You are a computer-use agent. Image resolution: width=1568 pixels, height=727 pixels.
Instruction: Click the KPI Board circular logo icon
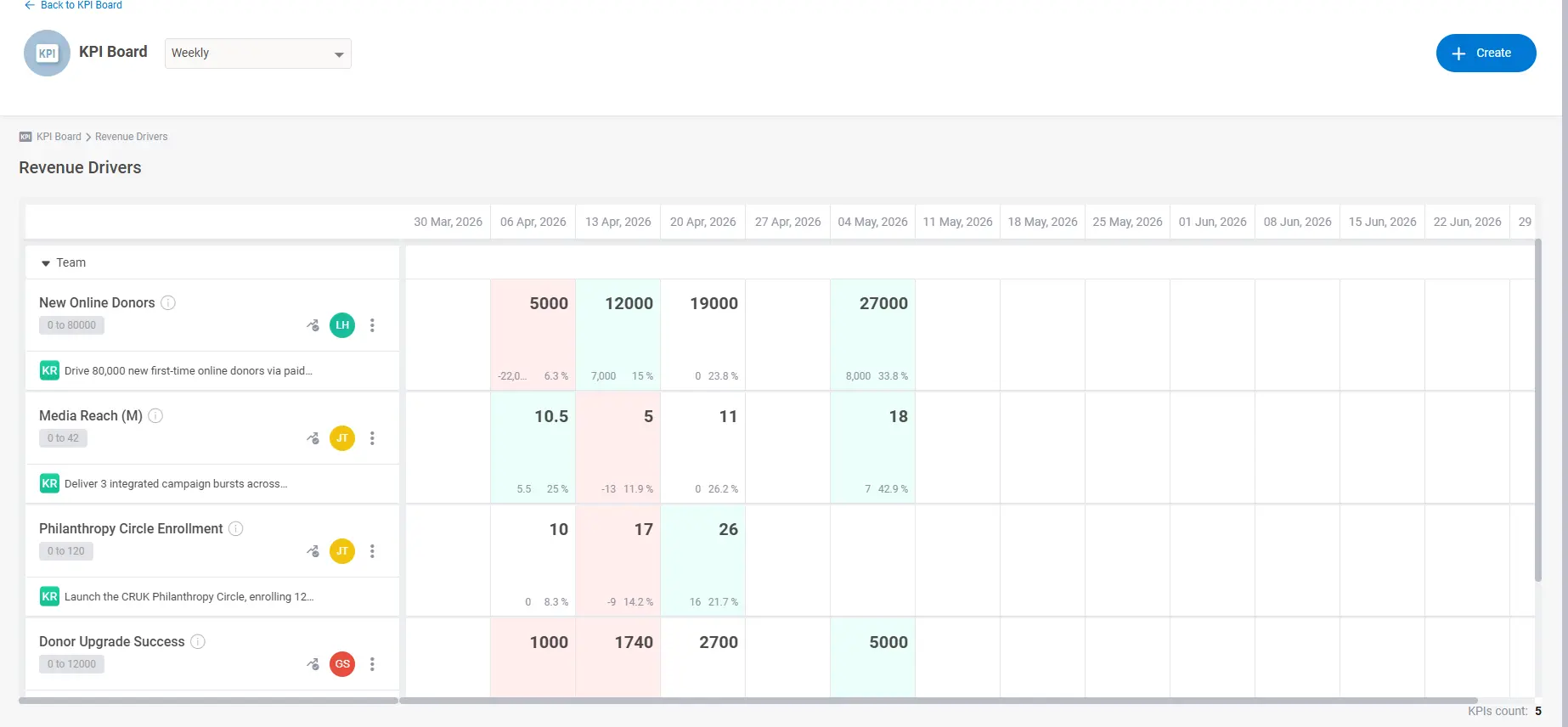pos(47,53)
